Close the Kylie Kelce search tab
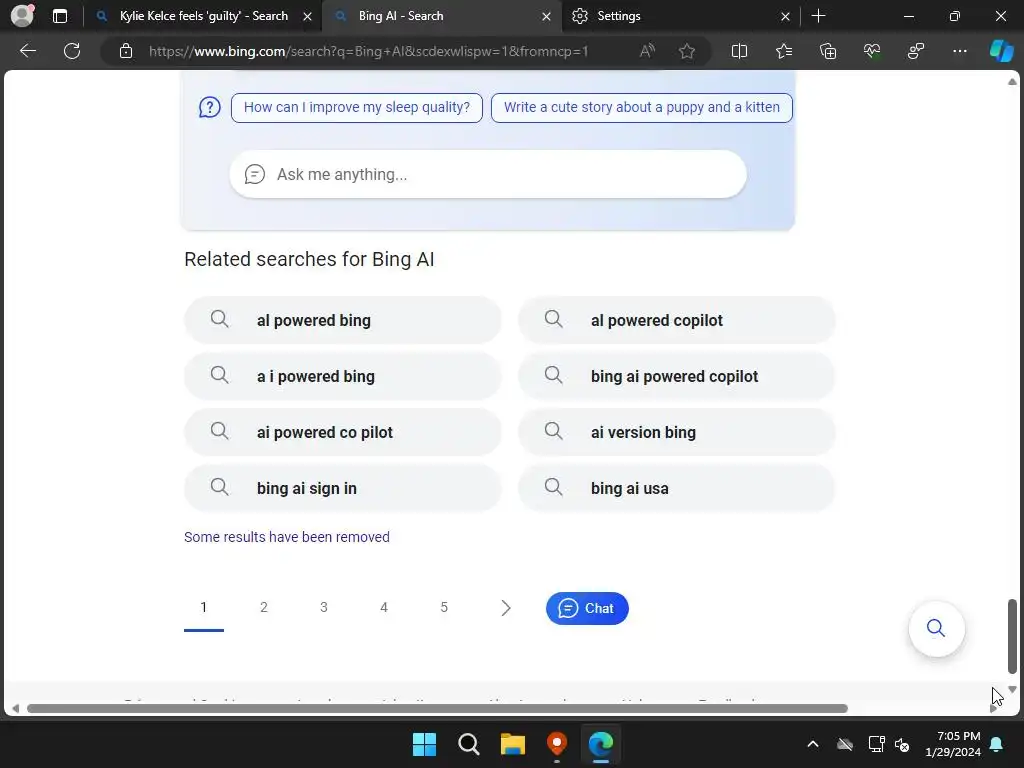 pos(308,16)
